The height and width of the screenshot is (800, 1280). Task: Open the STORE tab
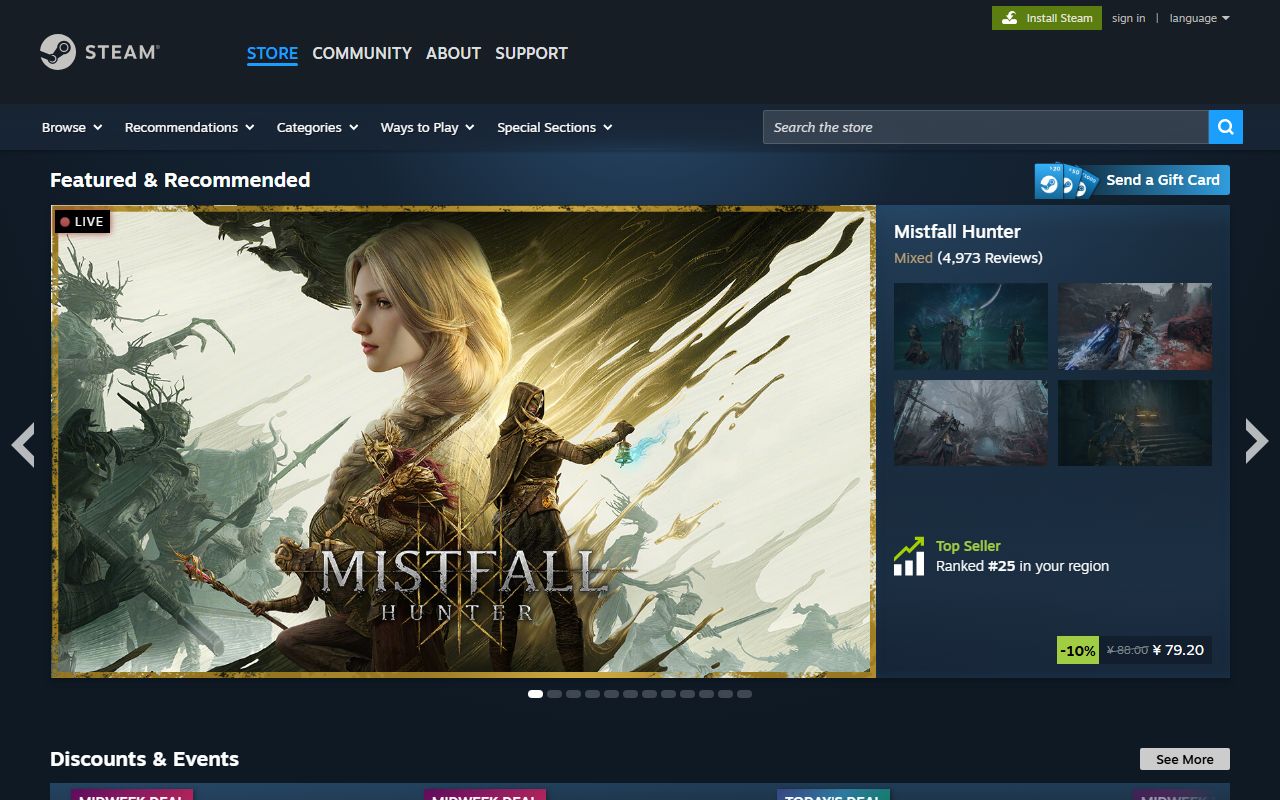272,53
